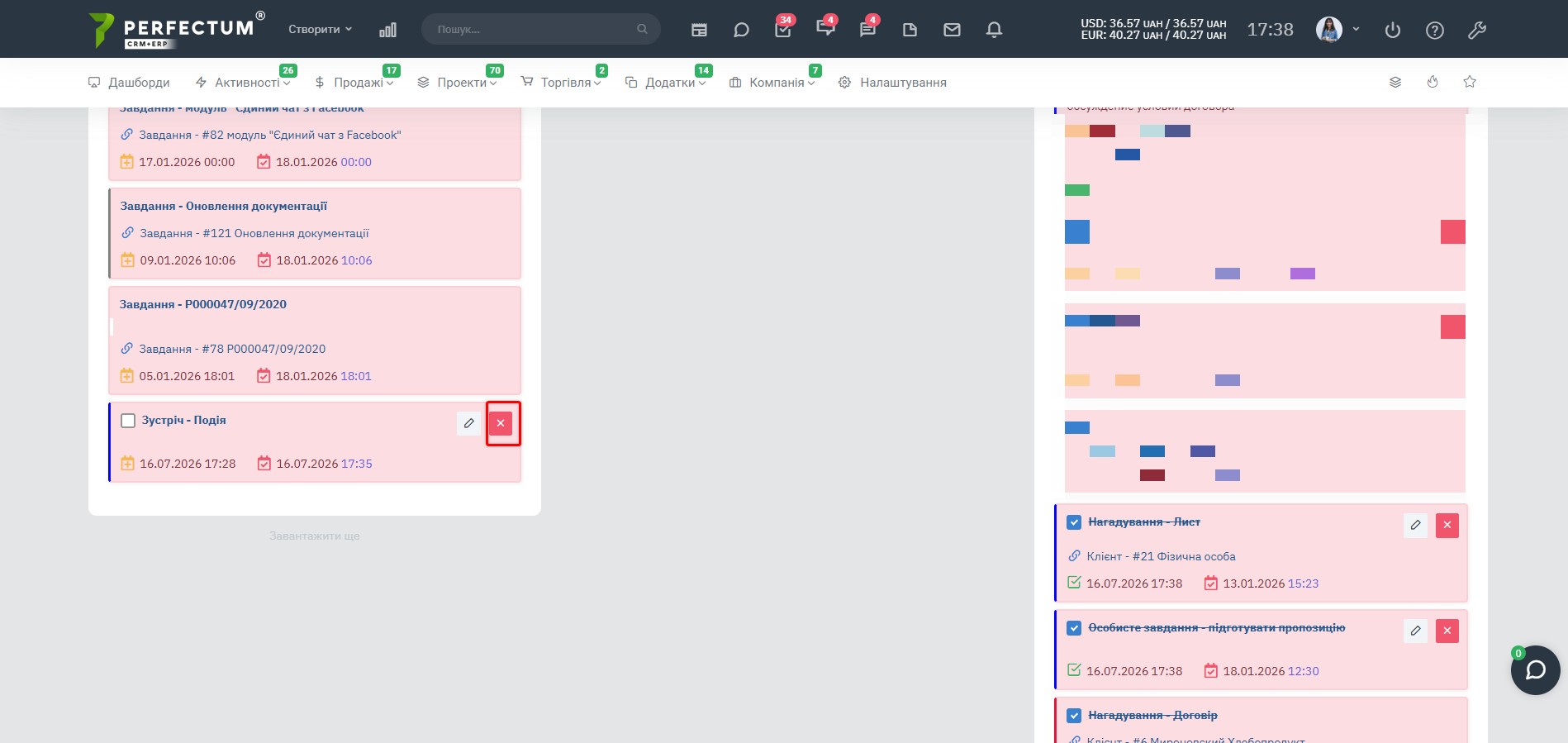Click the layers icon in menu bar
Screen dimensions: 1568x743
coord(1395,82)
